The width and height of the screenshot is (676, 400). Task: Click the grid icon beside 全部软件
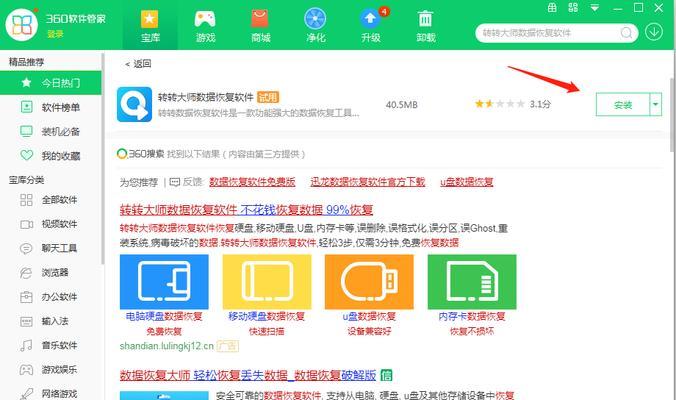click(26, 200)
